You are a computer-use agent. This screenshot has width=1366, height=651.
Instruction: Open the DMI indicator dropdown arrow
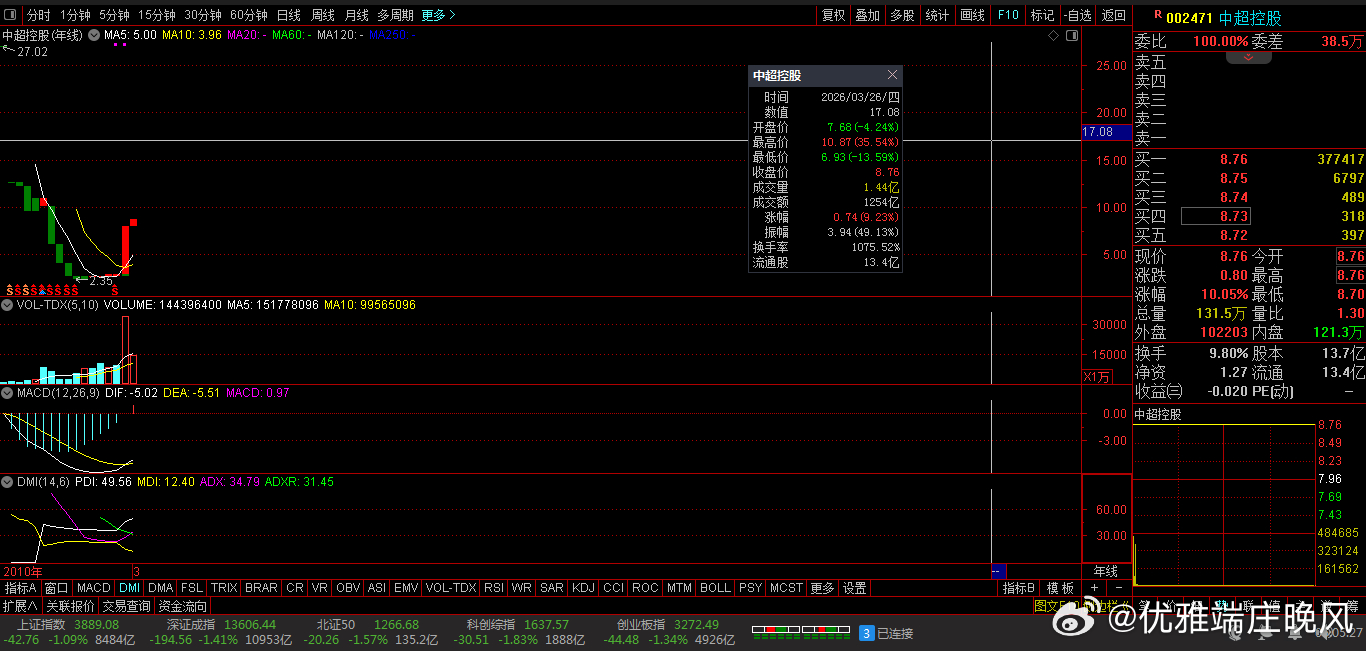[8, 482]
